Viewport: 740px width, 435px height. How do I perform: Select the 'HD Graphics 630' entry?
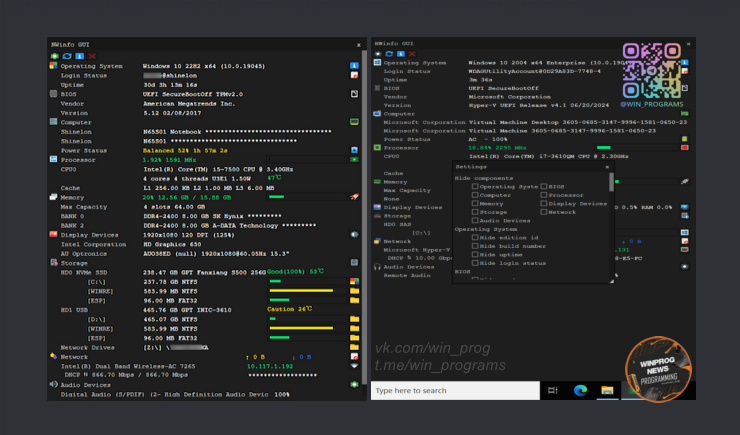tap(172, 244)
